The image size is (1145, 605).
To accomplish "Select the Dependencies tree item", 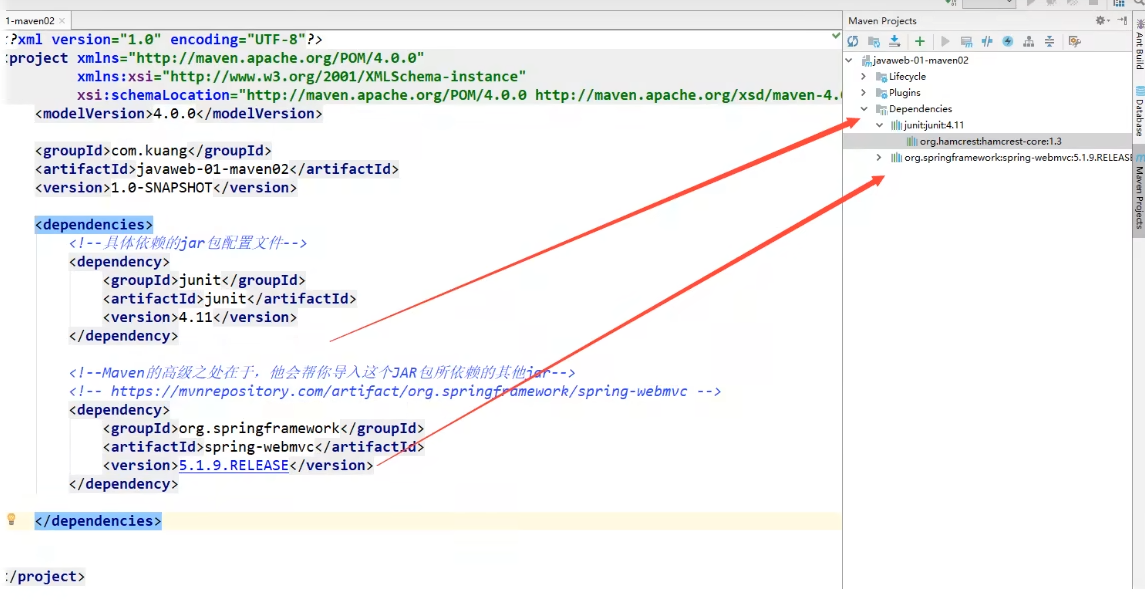I will coord(920,109).
